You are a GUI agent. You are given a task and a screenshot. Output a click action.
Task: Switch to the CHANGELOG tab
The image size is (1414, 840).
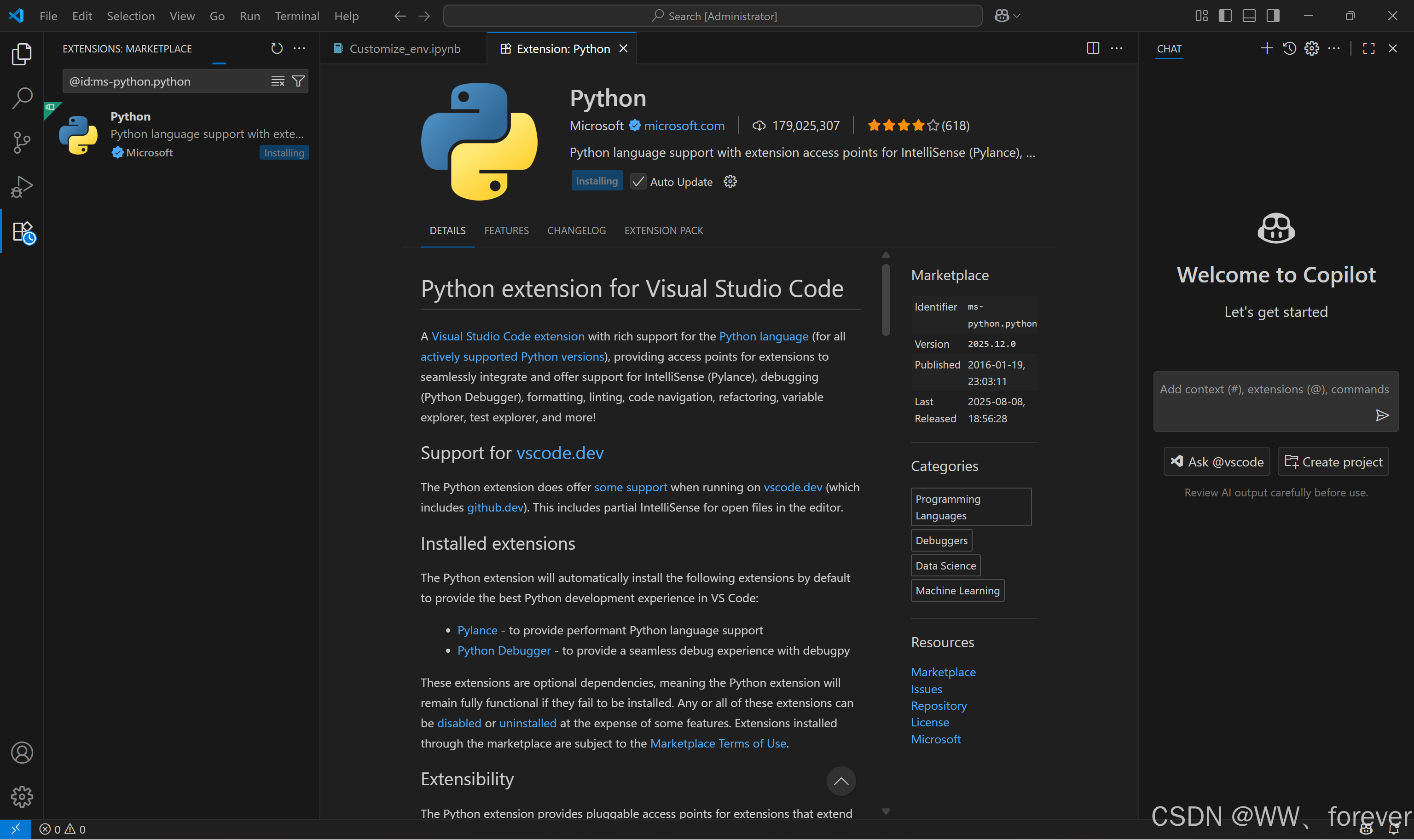coord(576,230)
